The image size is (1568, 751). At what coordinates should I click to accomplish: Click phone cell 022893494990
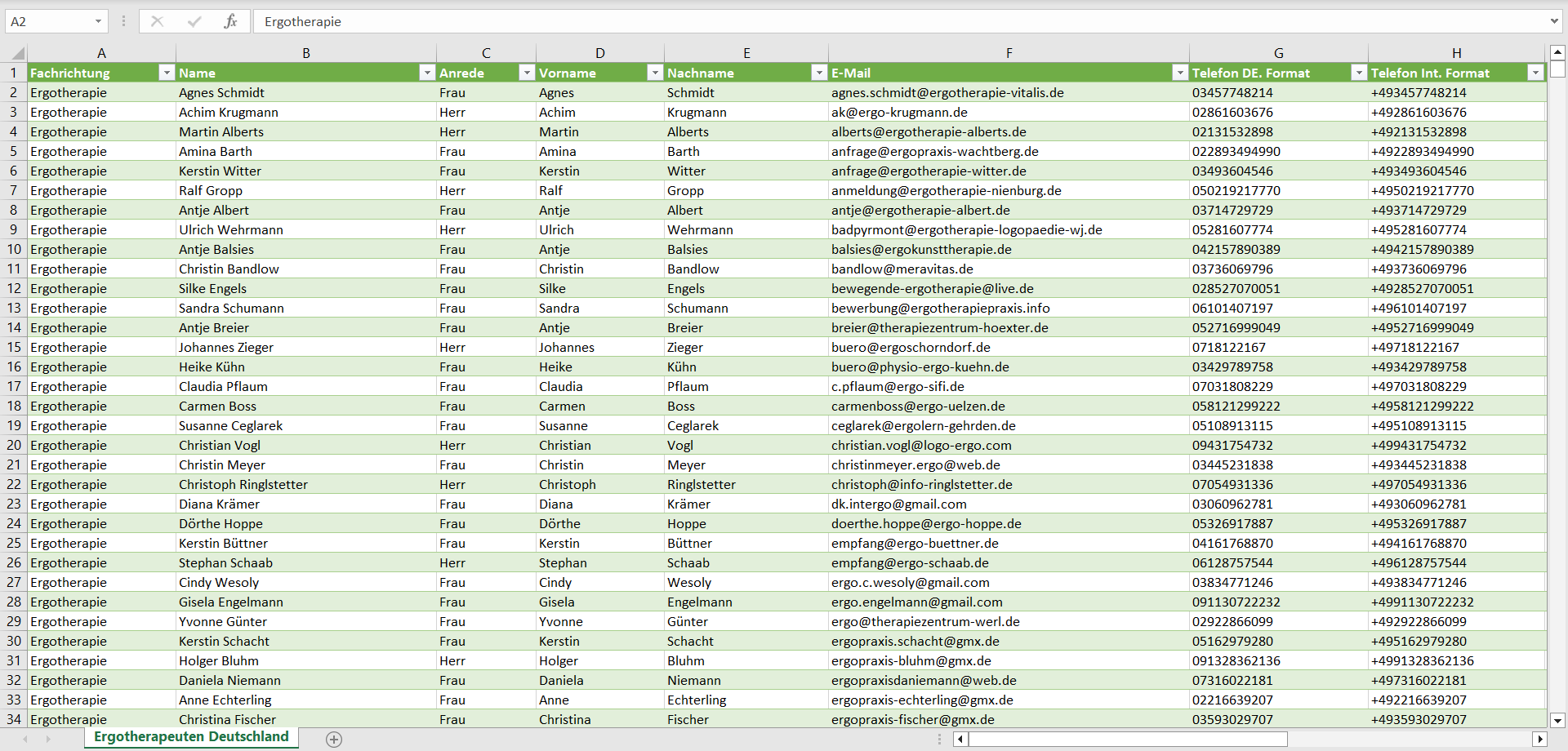coord(1279,151)
